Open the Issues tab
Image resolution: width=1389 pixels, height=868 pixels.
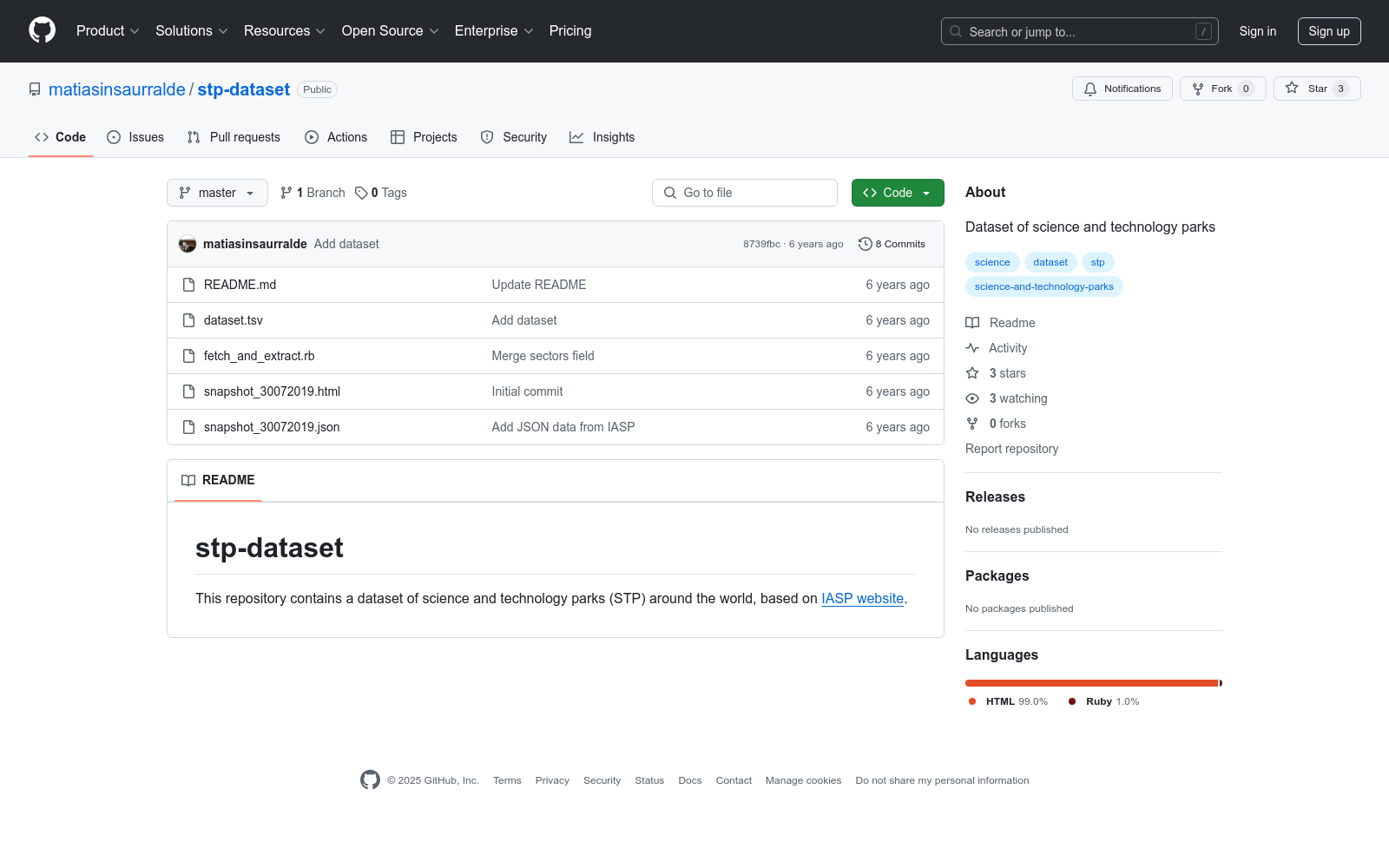(x=135, y=137)
